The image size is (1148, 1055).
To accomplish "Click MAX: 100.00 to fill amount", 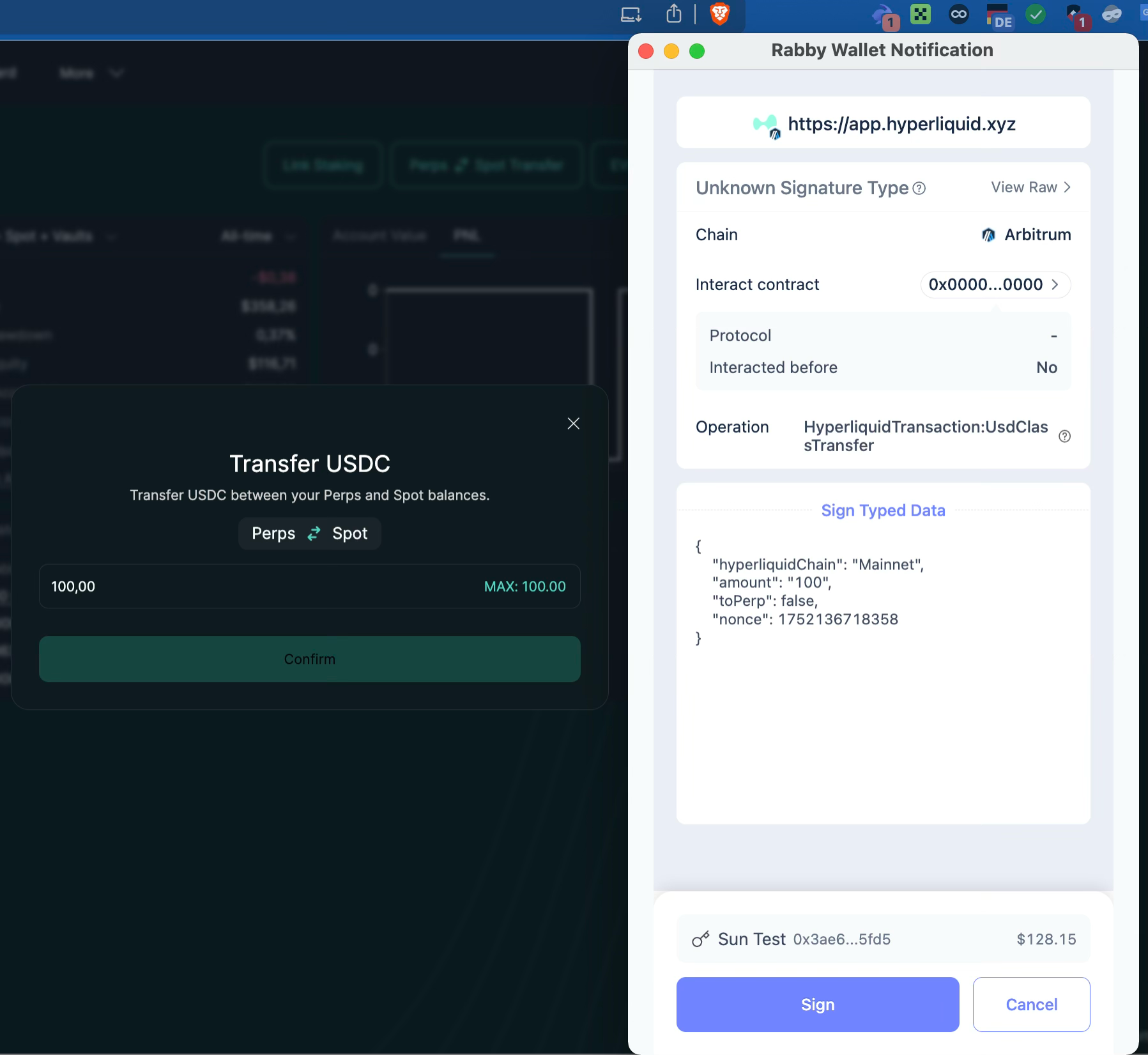I will [524, 587].
